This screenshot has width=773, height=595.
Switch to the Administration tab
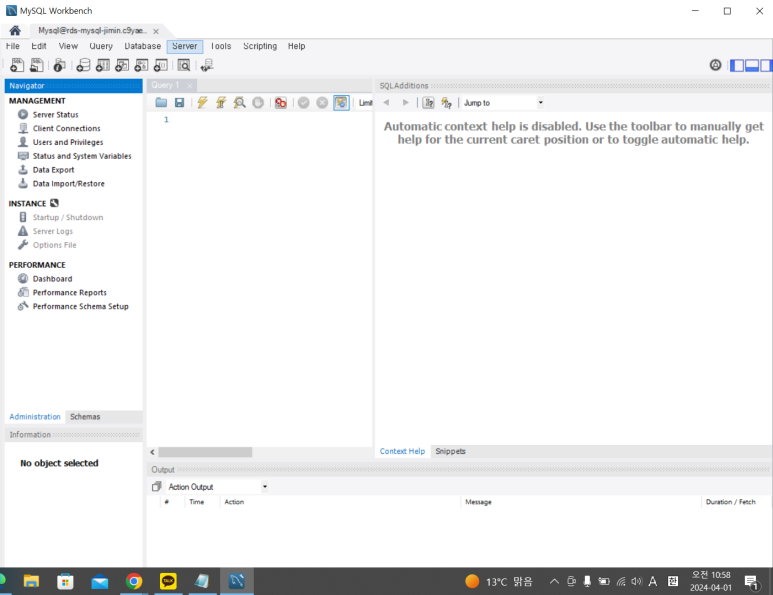click(x=35, y=417)
